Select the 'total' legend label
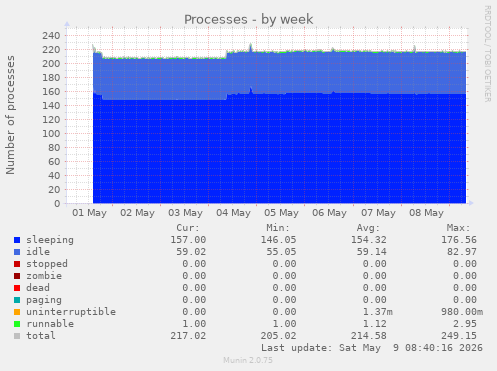 [41, 336]
